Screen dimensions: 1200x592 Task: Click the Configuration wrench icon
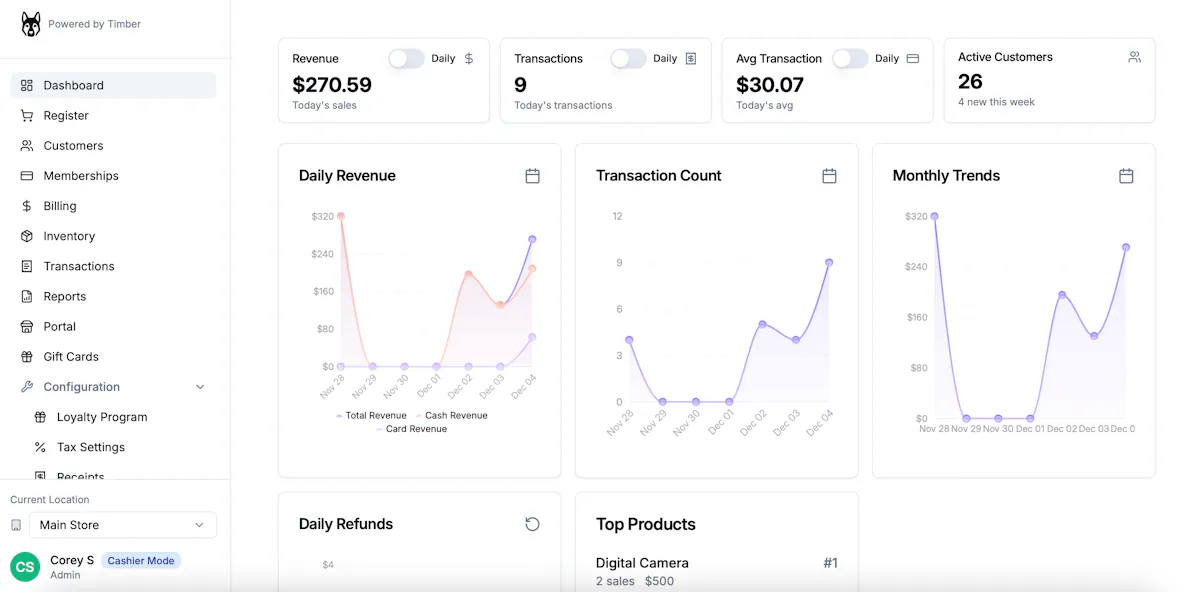click(x=27, y=386)
